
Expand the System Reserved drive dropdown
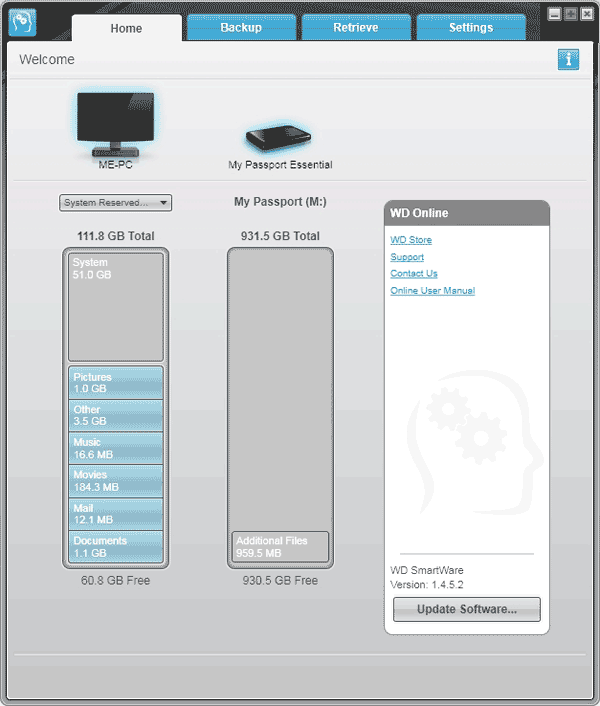pos(115,203)
